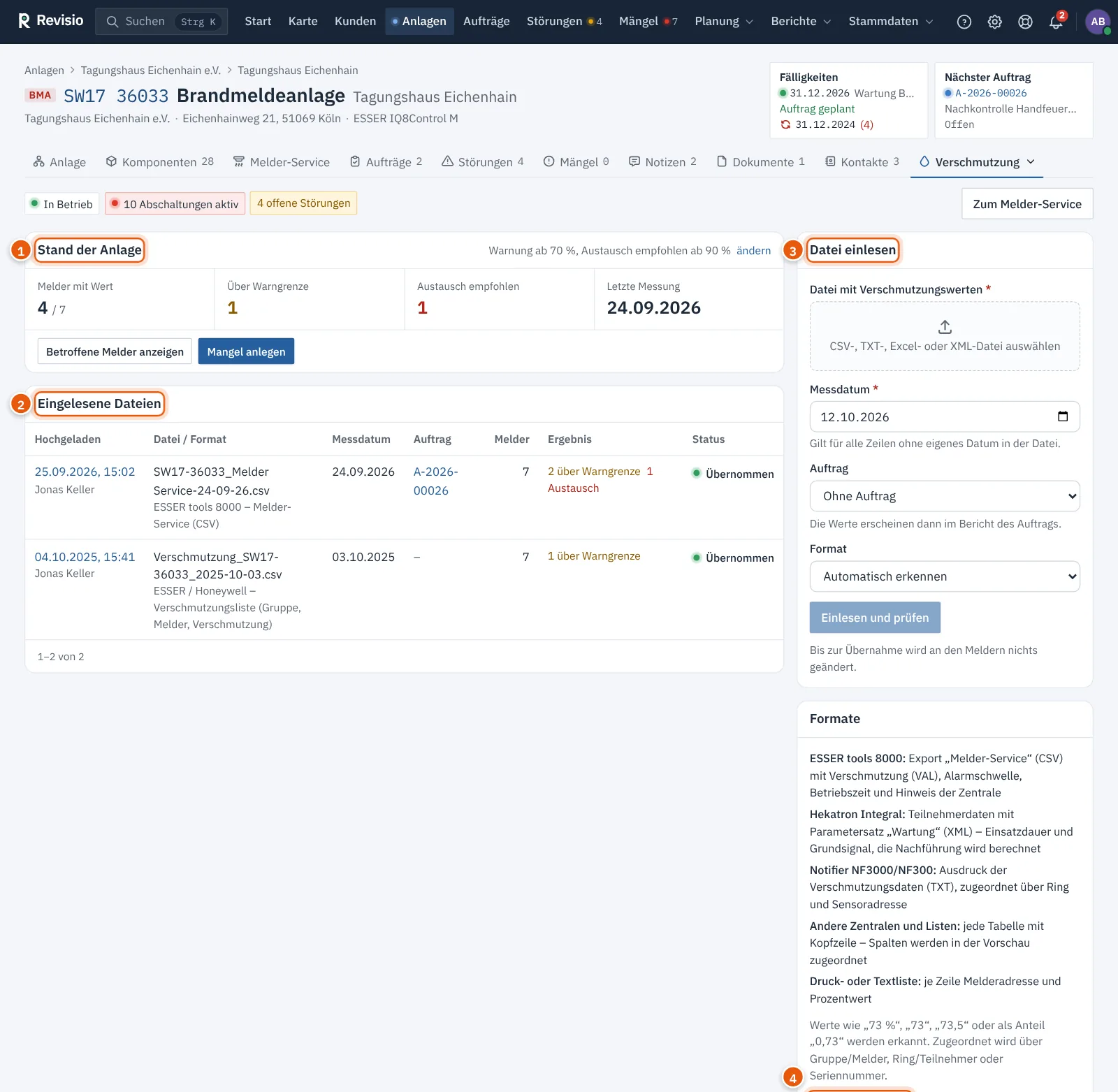Click 'Betroffene Melder anzeigen' button
This screenshot has width=1118, height=1092.
(115, 351)
